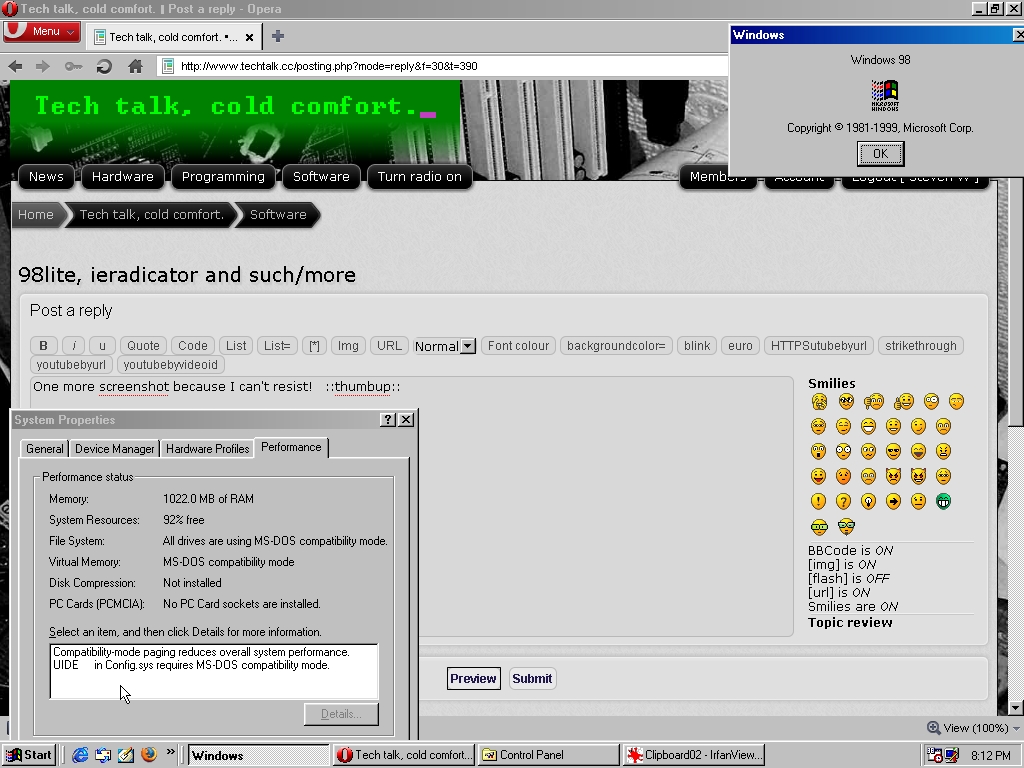Insert an Img BBCode tag

click(348, 345)
